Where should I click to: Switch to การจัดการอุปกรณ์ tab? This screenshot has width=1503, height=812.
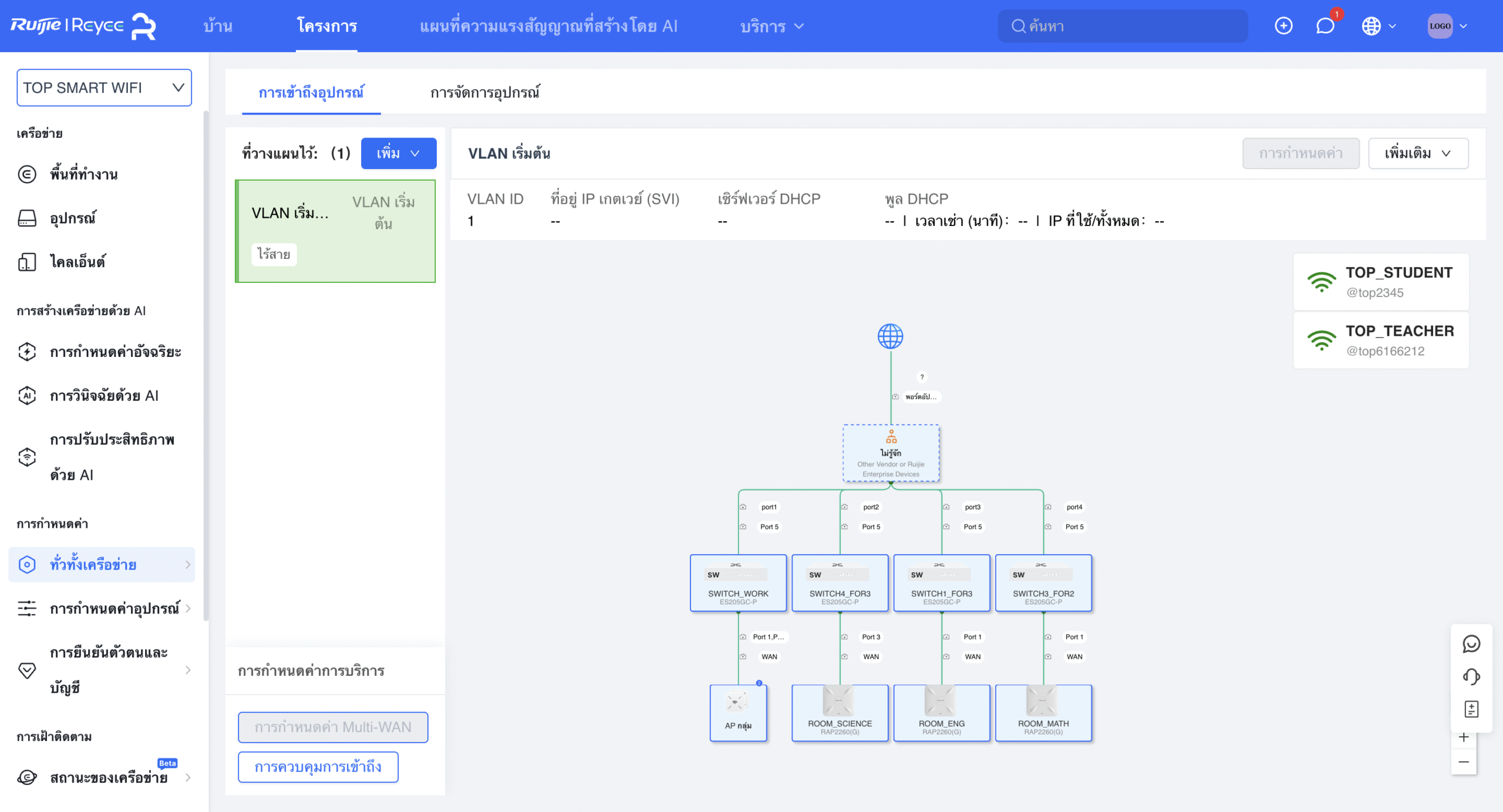[x=485, y=92]
